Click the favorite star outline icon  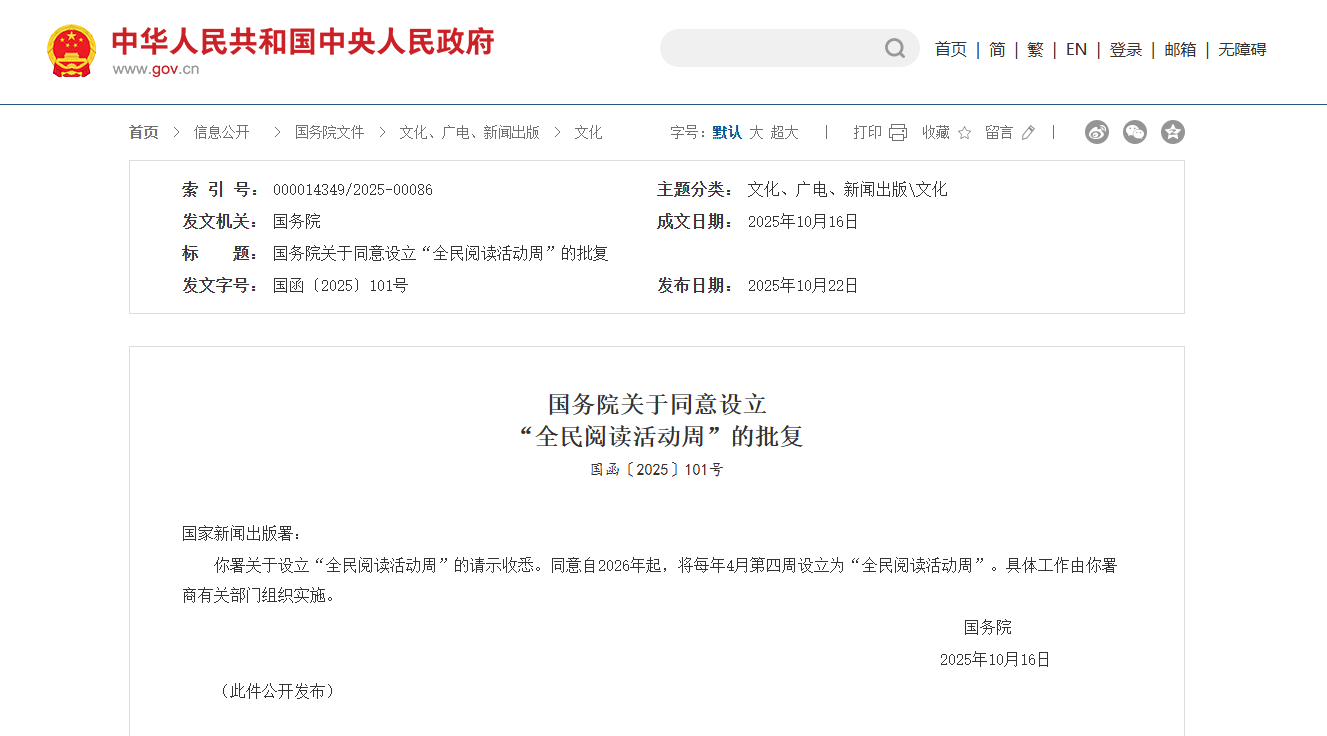tap(964, 132)
